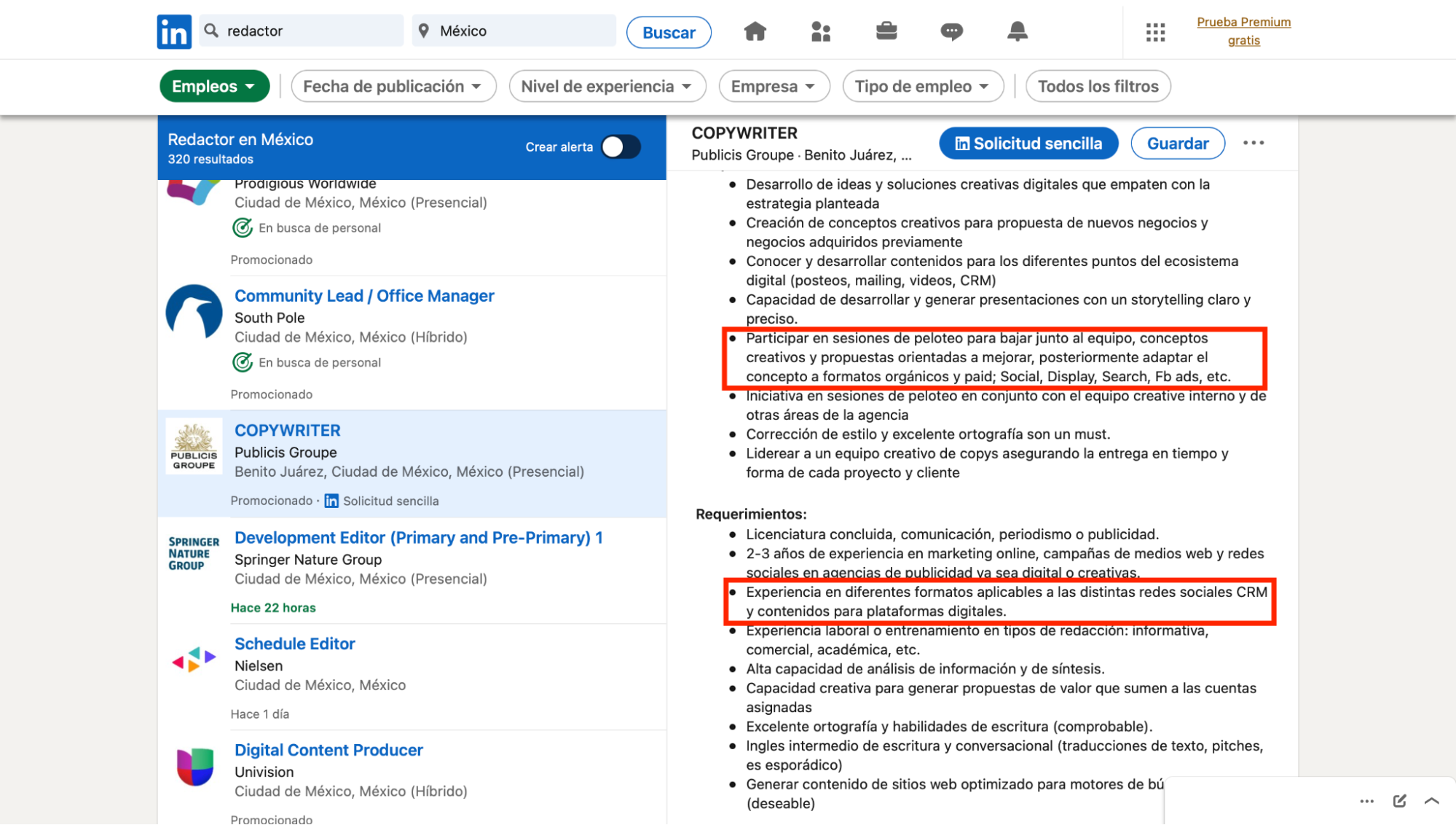Expand the messaging overlay chevron
This screenshot has width=1456, height=825.
click(1431, 801)
